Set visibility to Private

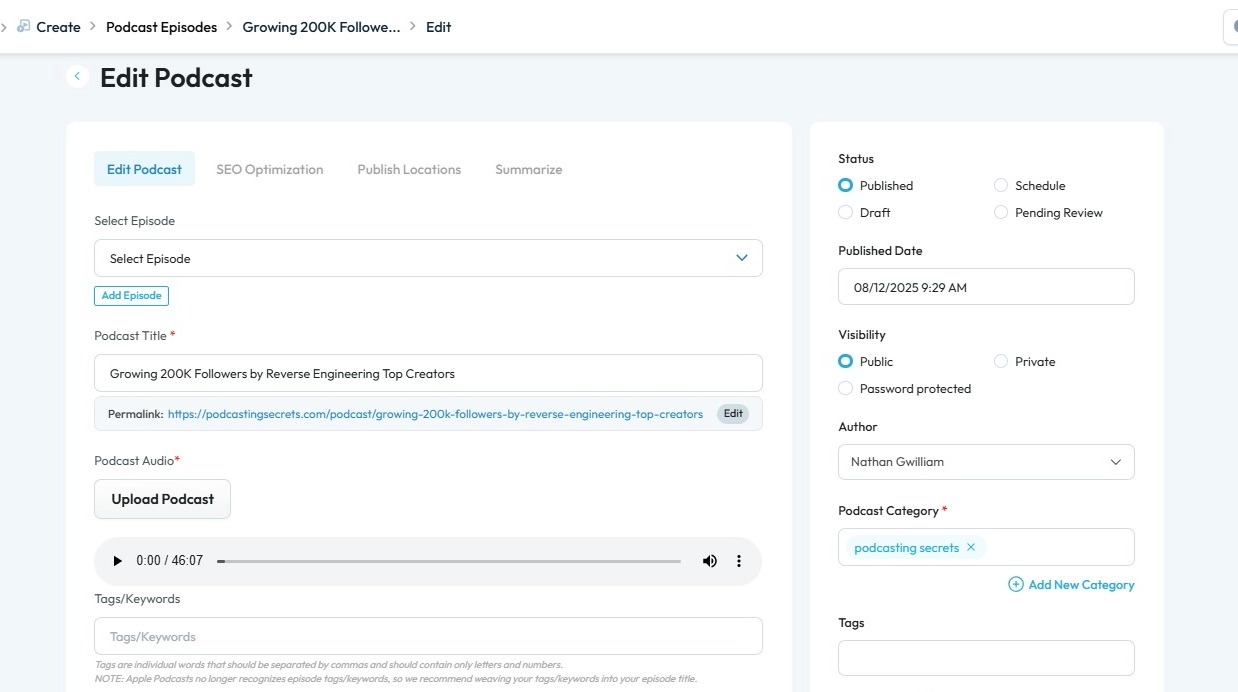pyautogui.click(x=1001, y=362)
